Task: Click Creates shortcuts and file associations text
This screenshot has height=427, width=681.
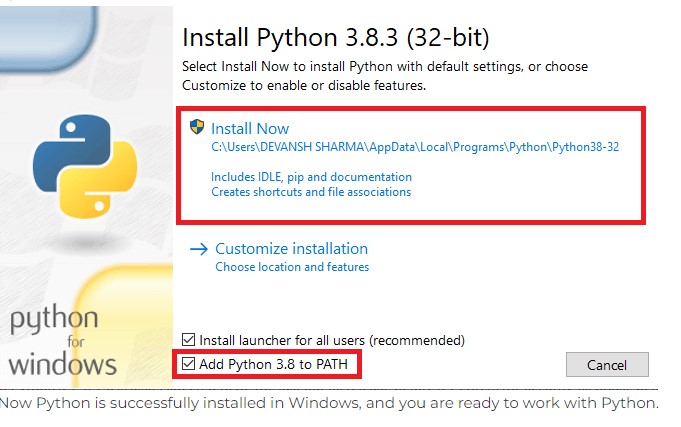Action: point(311,192)
